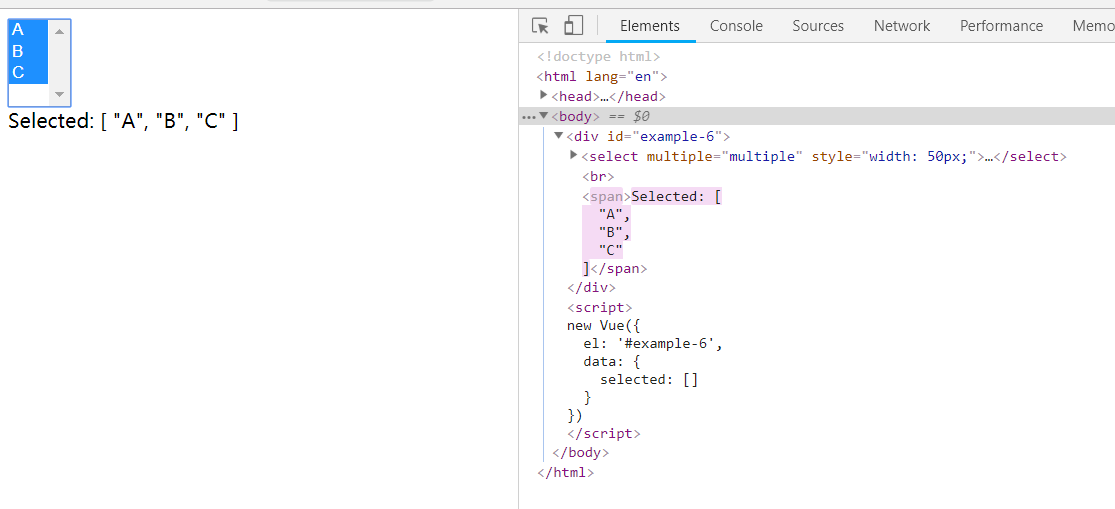Collapse the div example-6 node
Screen dimensions: 1115x509
pyautogui.click(x=559, y=136)
